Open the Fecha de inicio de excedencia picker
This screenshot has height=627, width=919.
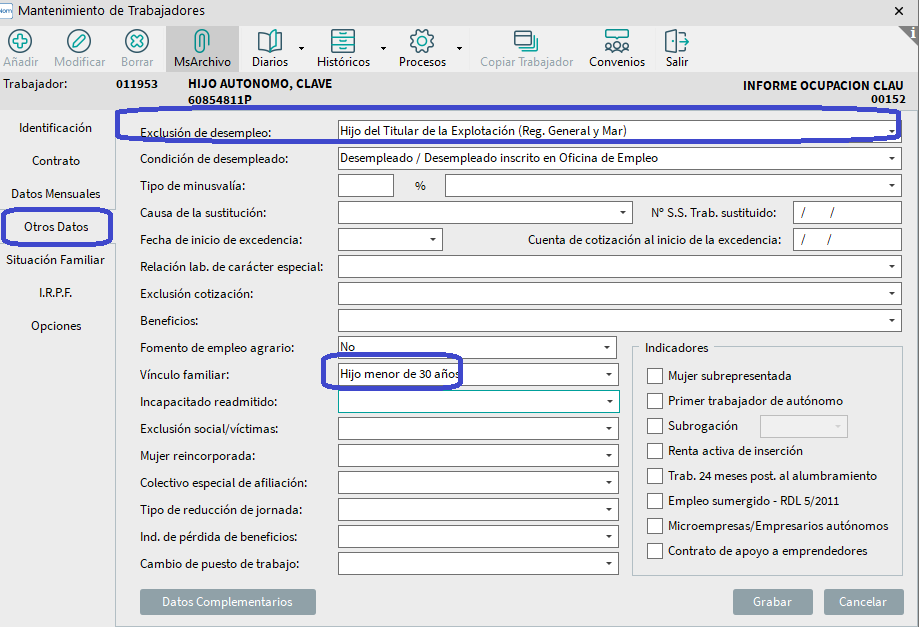click(390, 240)
